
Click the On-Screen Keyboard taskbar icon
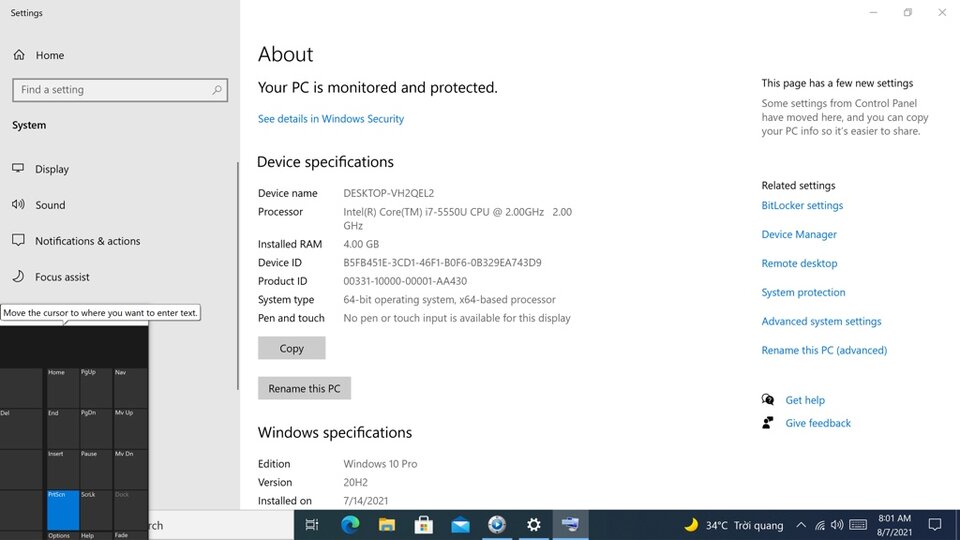(x=570, y=525)
